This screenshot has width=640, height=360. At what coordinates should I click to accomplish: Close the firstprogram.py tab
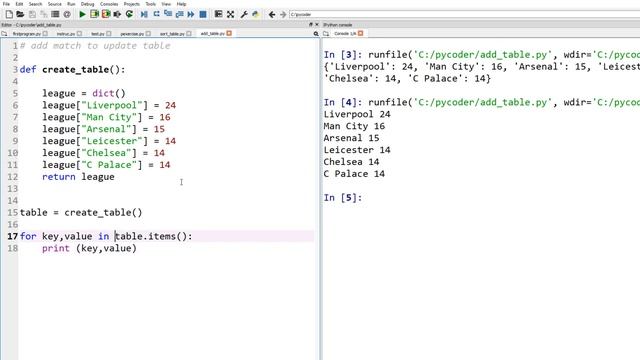(45, 34)
